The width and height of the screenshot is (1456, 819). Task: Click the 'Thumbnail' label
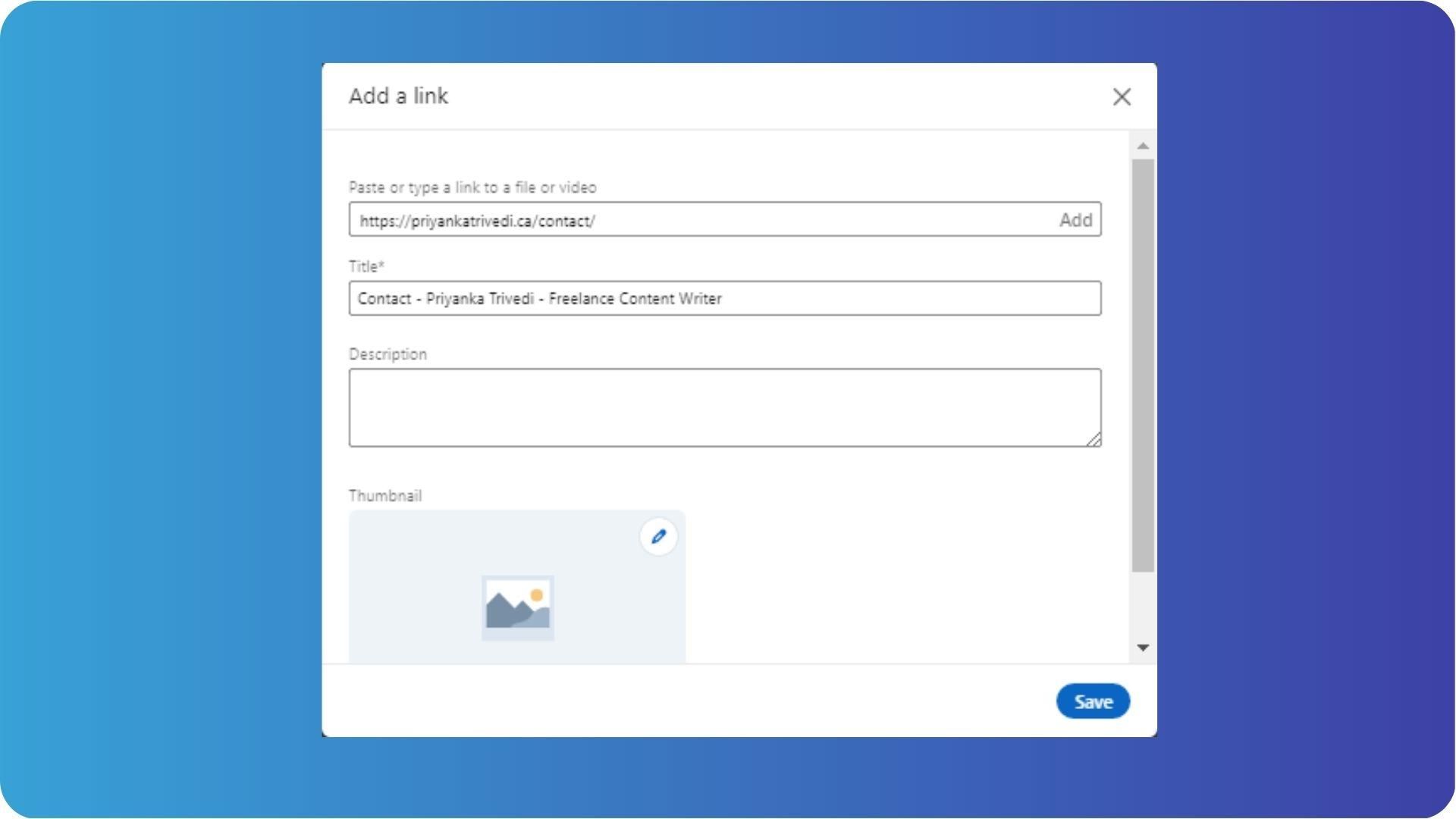tap(385, 496)
